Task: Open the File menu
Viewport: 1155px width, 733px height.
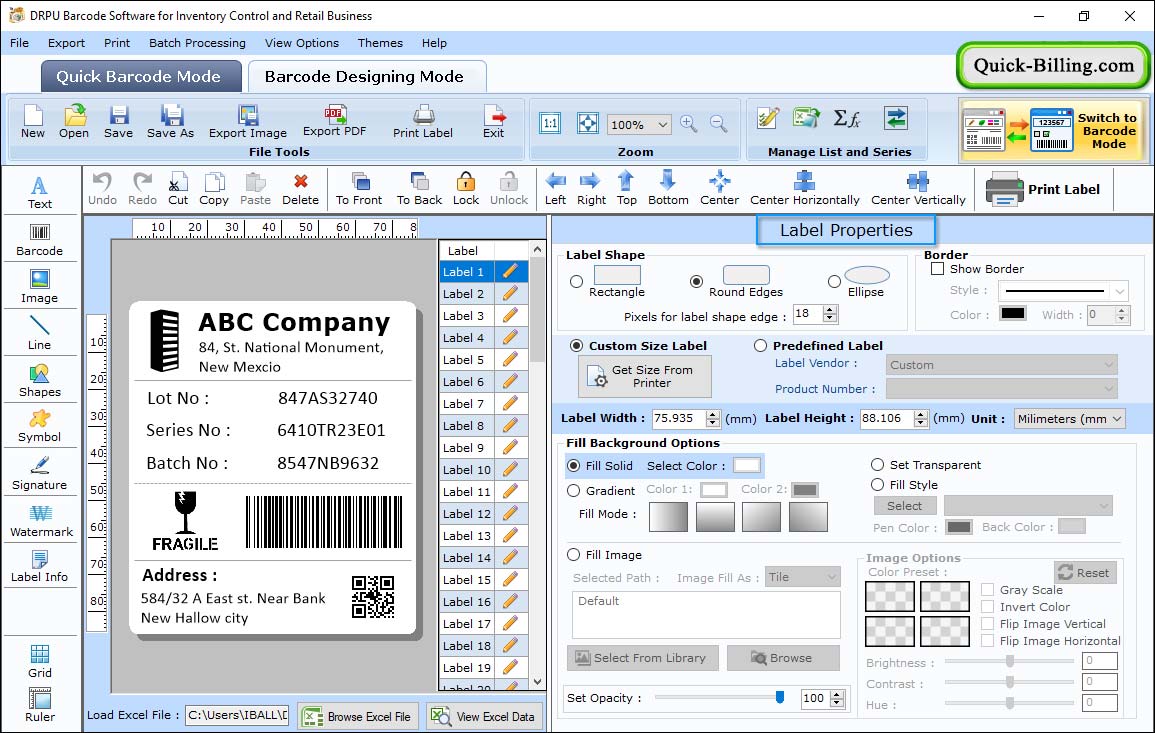Action: click(x=19, y=43)
